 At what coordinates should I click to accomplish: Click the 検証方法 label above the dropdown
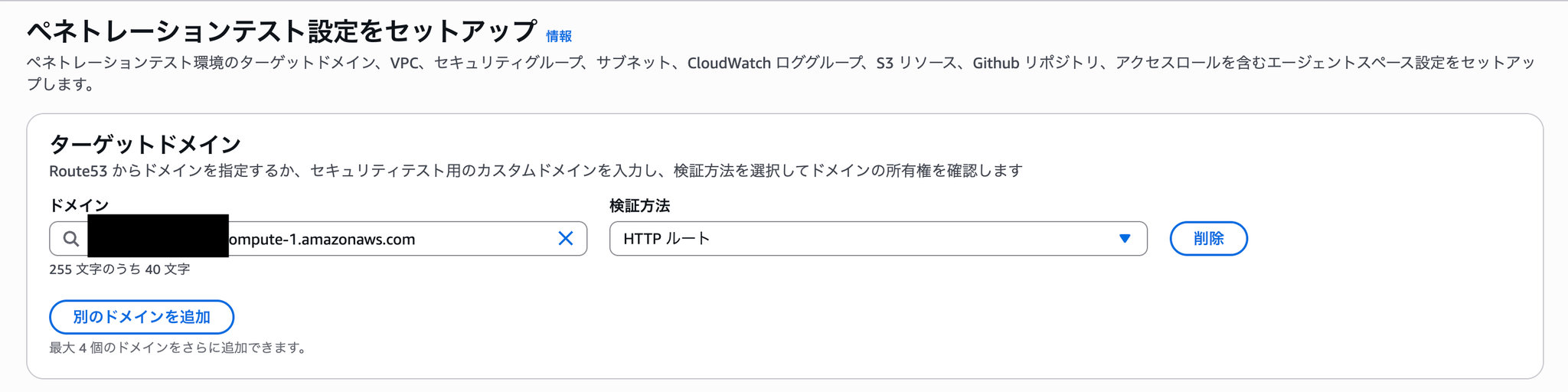coord(639,205)
